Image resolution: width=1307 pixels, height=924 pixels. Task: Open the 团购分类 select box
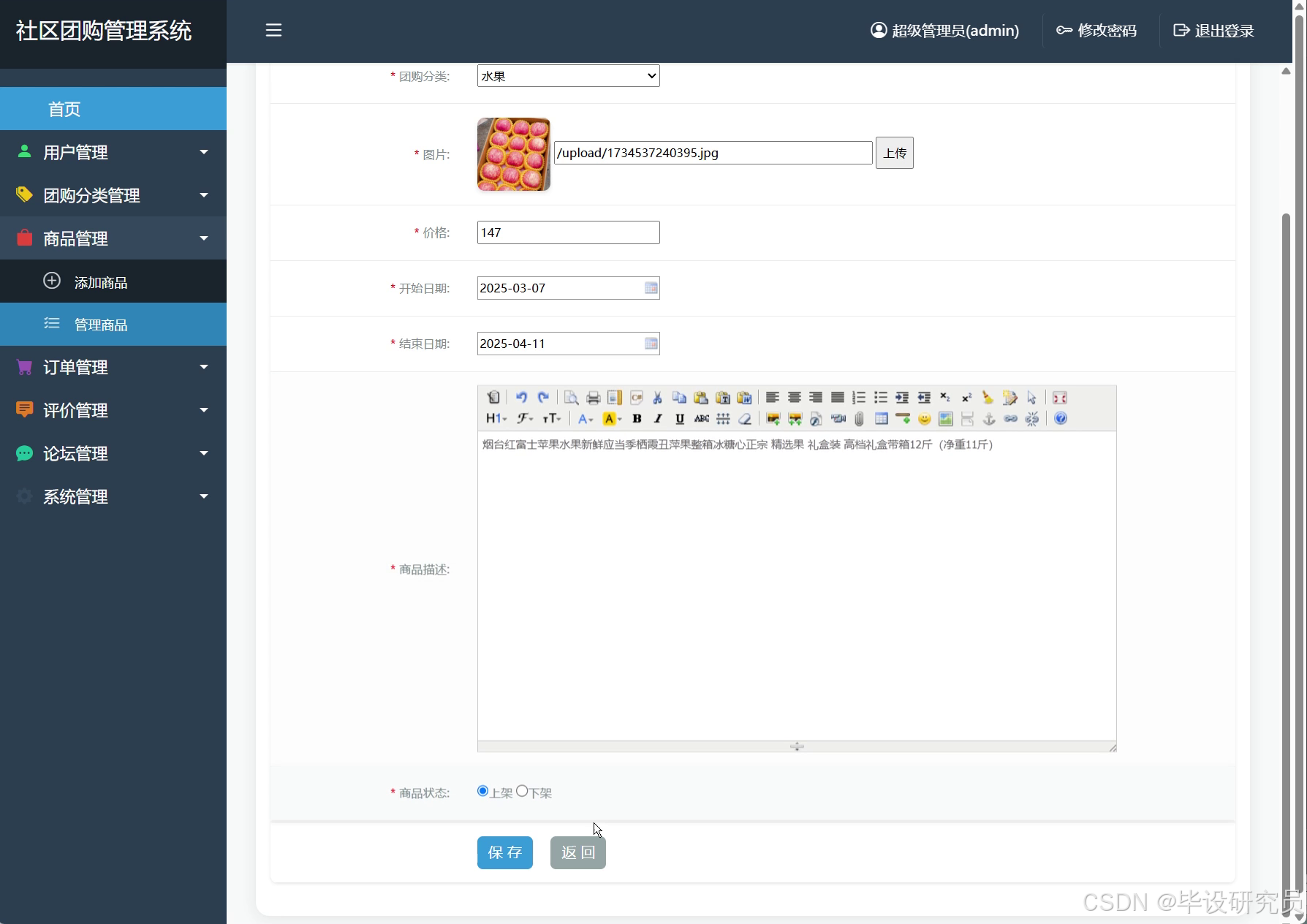tap(569, 76)
